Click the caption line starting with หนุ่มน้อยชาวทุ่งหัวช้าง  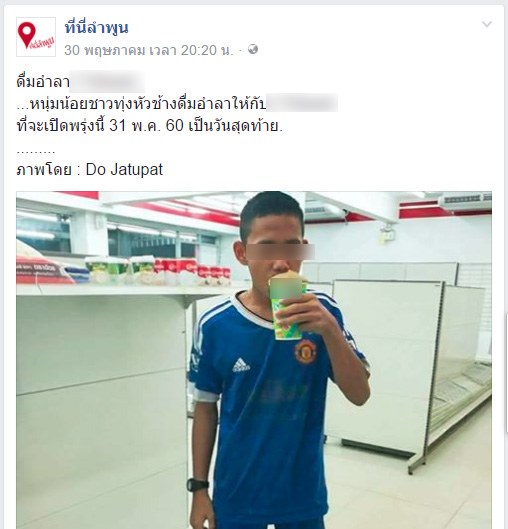pyautogui.click(x=141, y=104)
